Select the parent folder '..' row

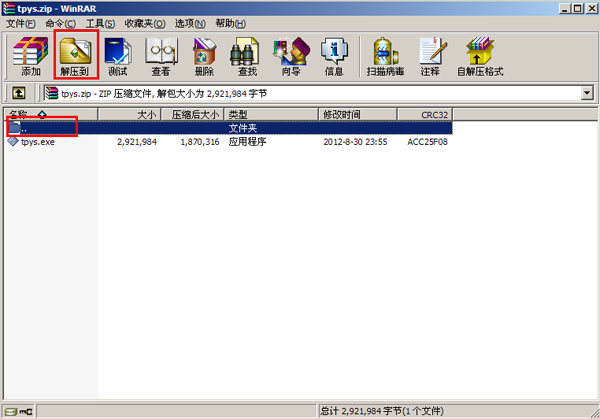point(26,128)
